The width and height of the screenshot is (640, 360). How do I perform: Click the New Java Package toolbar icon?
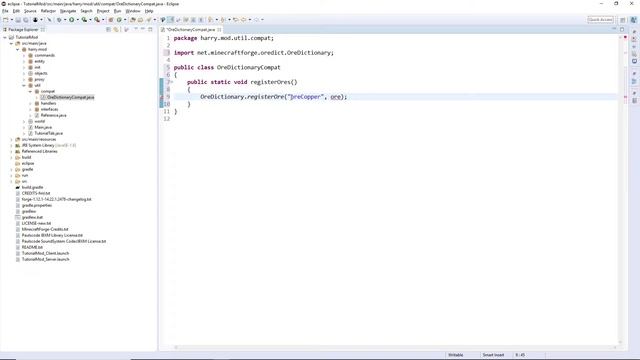point(111,20)
